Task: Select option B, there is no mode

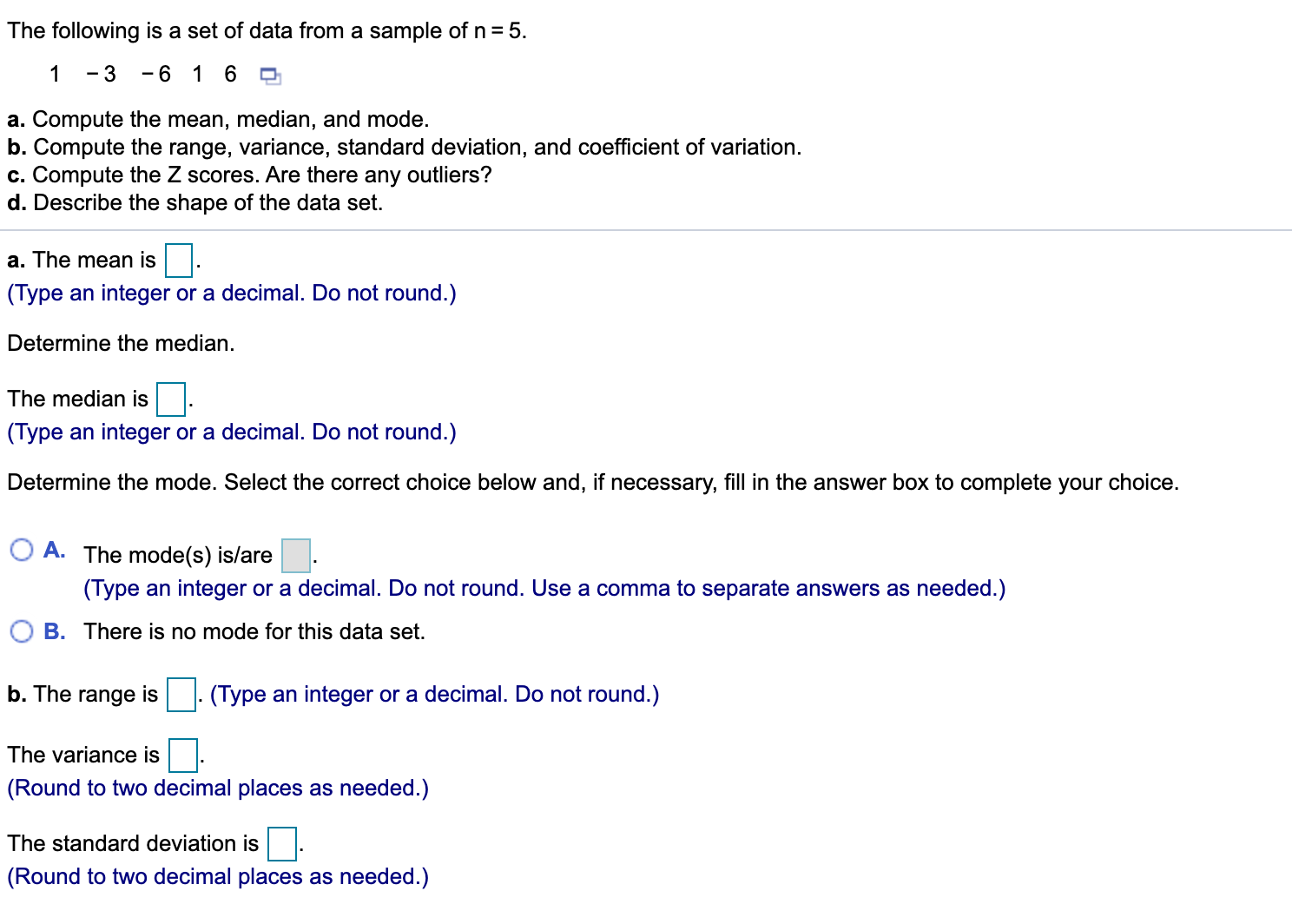Action: [22, 630]
